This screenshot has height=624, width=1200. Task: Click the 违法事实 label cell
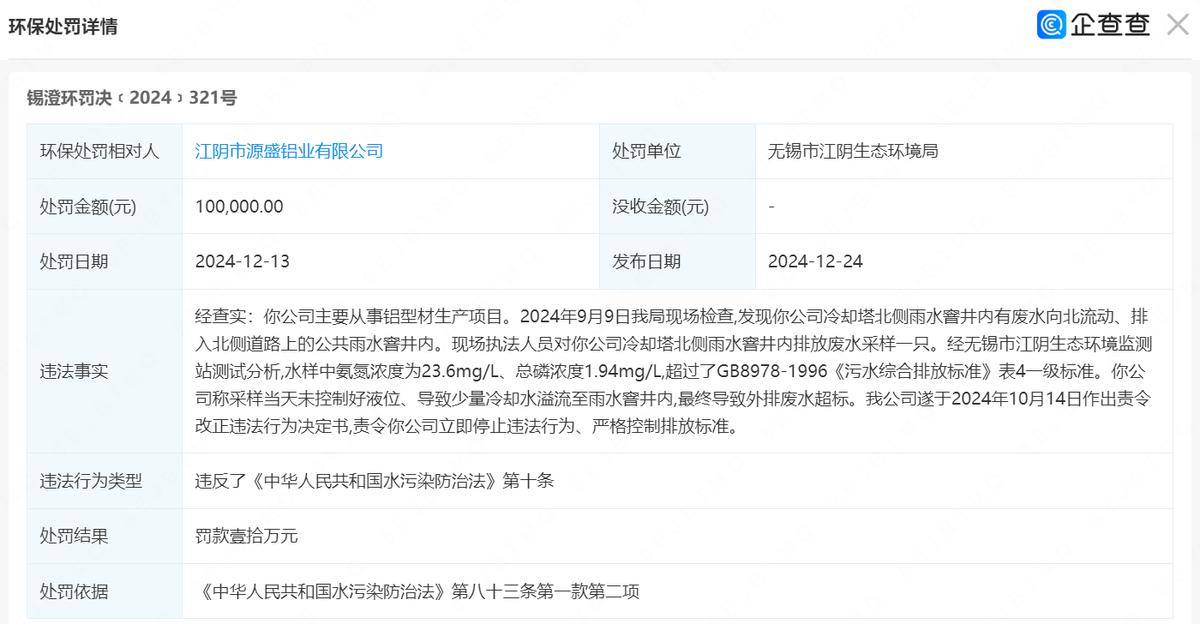(x=105, y=371)
